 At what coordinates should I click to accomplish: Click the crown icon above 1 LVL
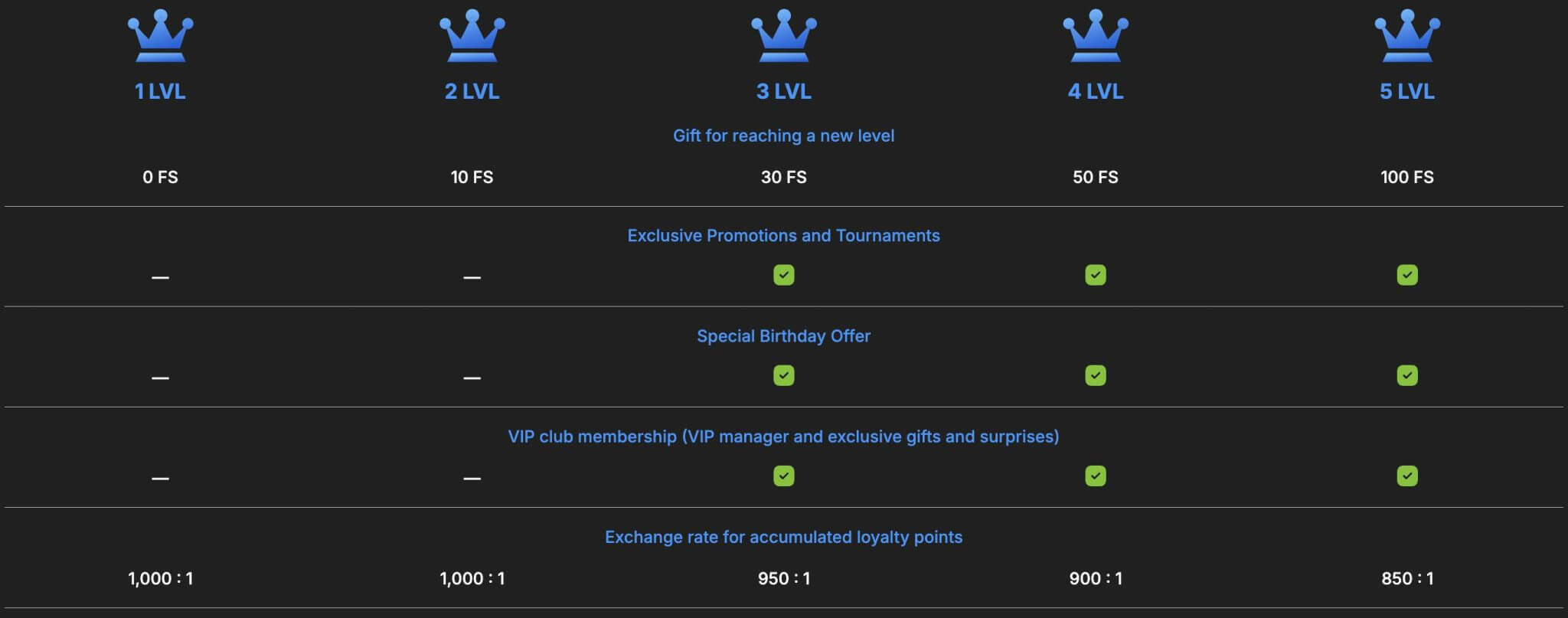pyautogui.click(x=160, y=36)
